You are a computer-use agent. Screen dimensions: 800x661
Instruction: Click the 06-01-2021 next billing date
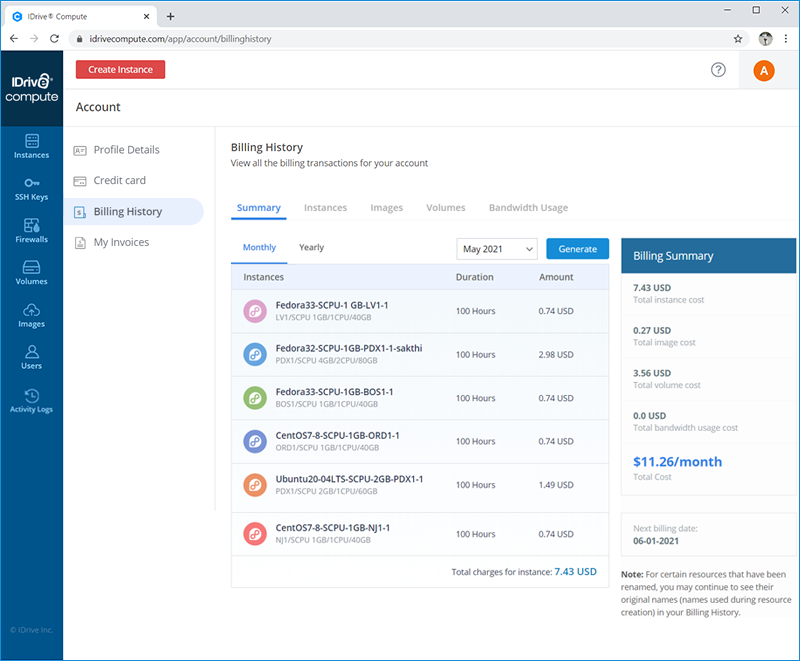coord(656,541)
